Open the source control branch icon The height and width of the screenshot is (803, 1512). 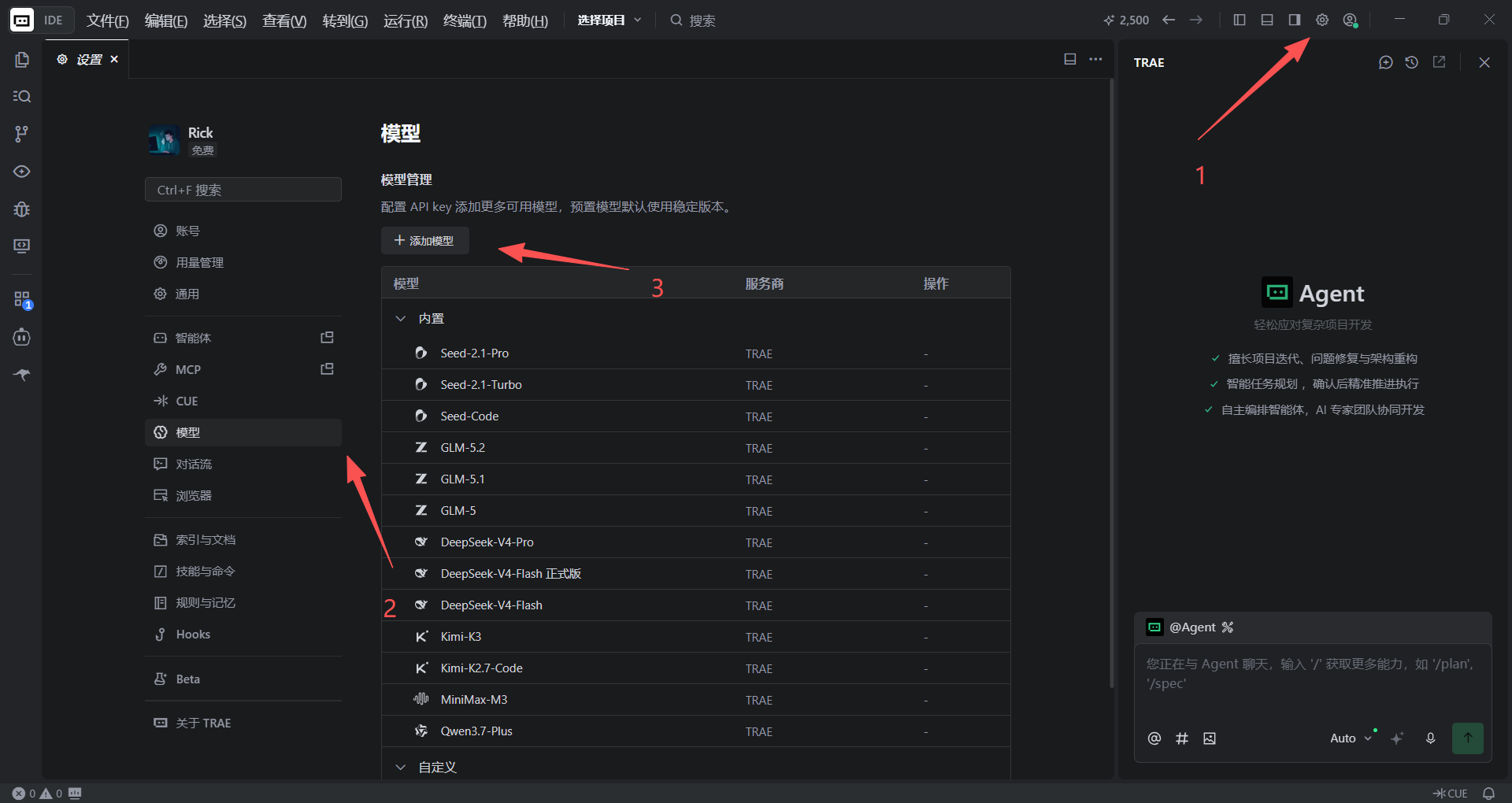click(x=22, y=134)
